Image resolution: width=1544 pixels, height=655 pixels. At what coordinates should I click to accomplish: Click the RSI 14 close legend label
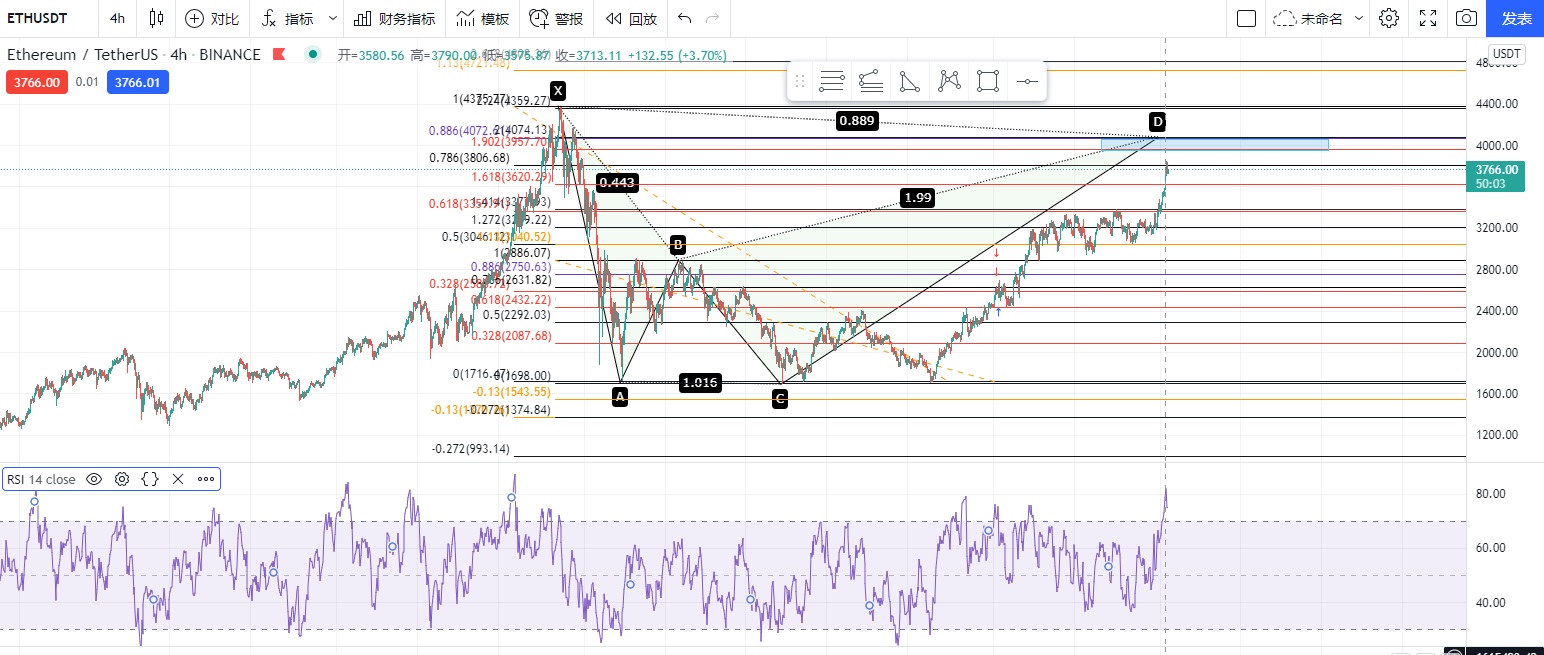tap(41, 479)
